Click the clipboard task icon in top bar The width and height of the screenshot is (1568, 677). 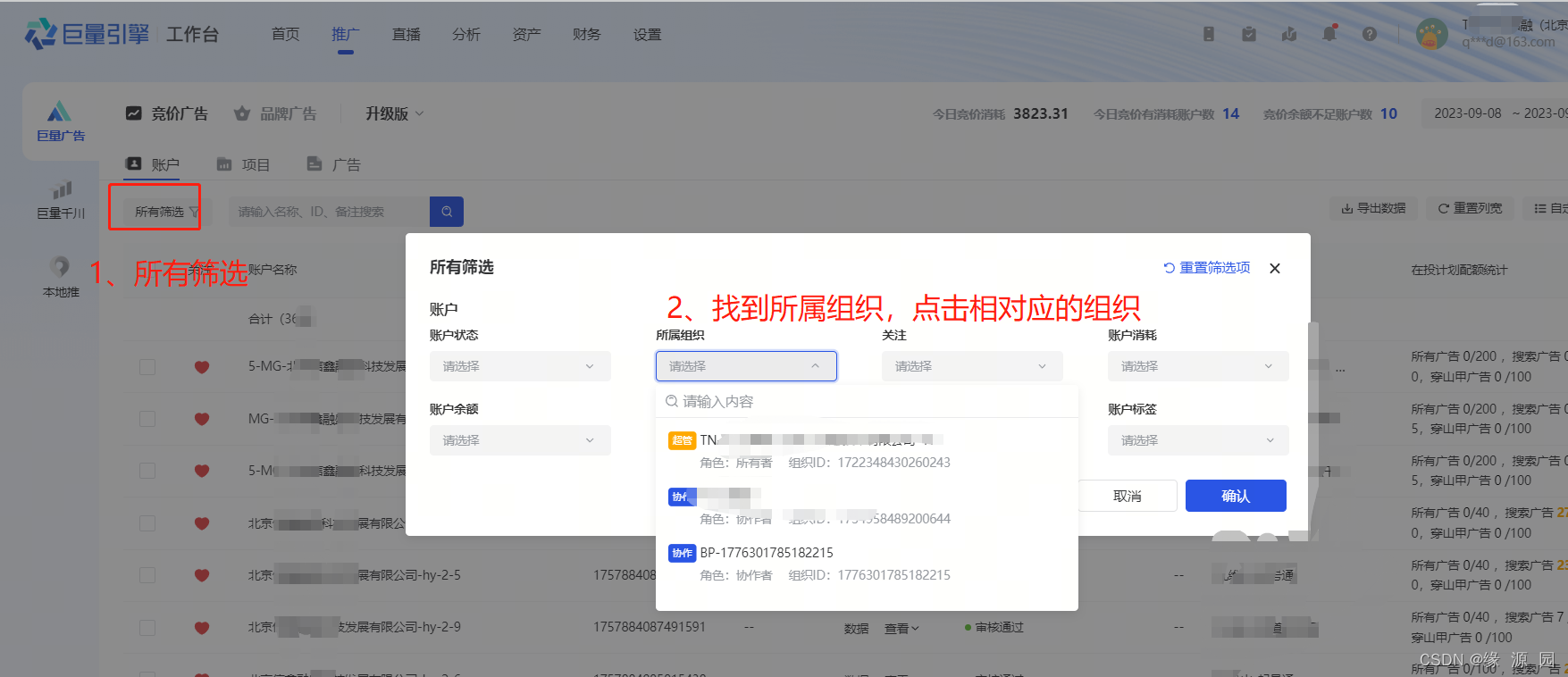1249,34
